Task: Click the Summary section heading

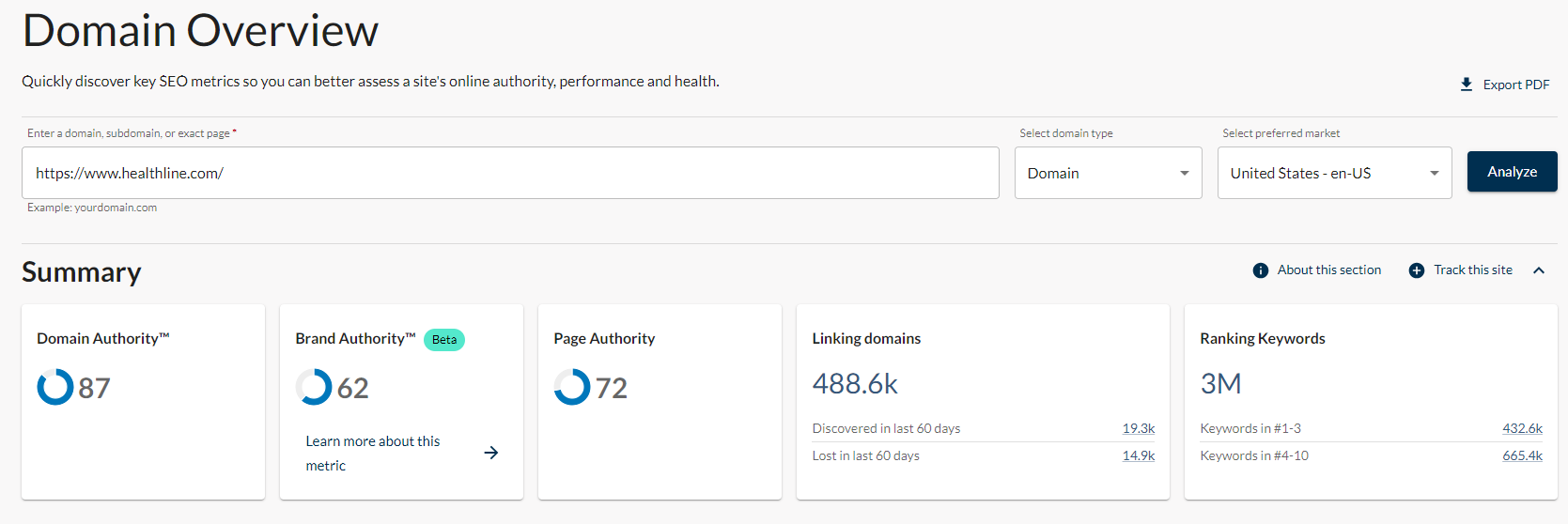Action: click(x=82, y=272)
